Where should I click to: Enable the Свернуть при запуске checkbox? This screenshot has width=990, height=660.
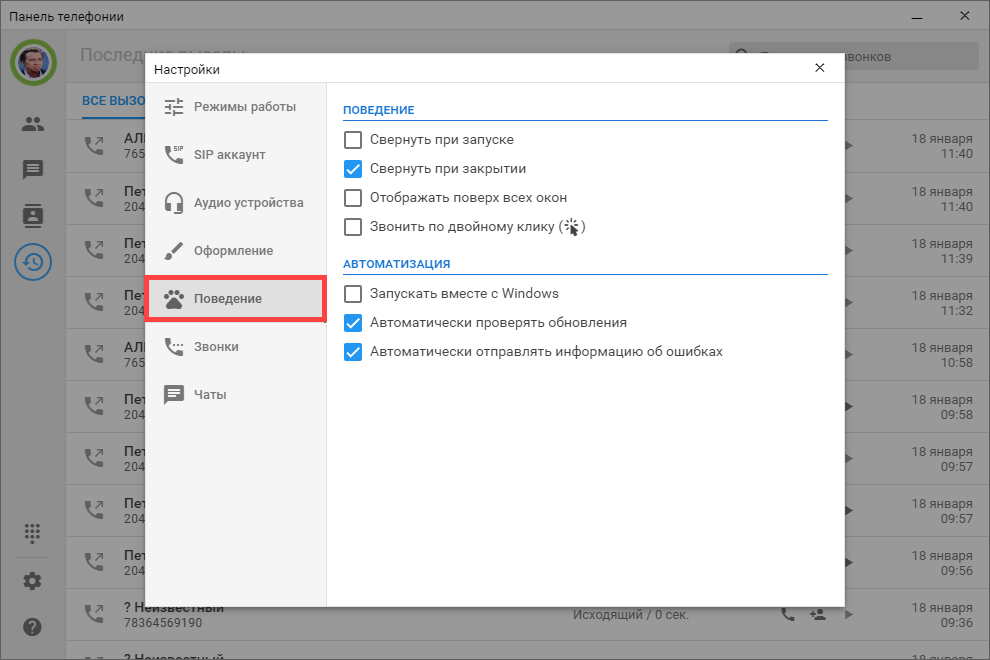pyautogui.click(x=353, y=140)
